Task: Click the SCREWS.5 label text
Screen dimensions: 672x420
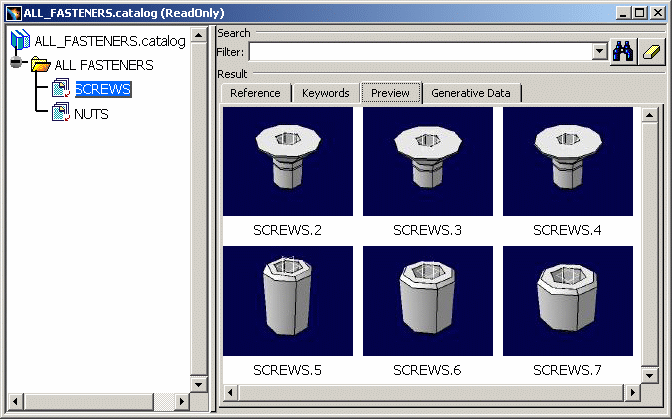Action: click(x=288, y=370)
